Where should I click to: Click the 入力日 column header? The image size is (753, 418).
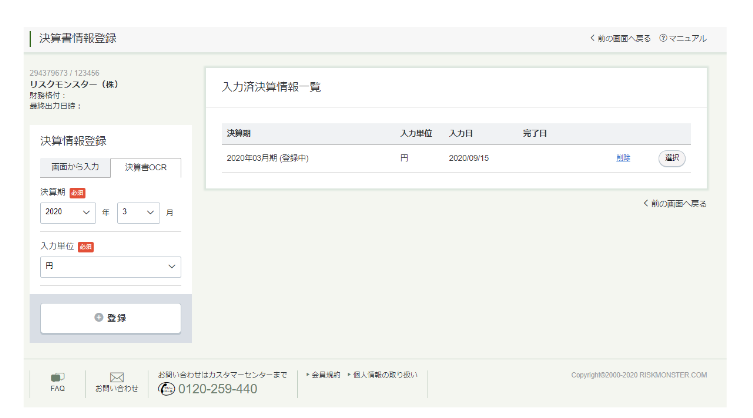pyautogui.click(x=461, y=133)
